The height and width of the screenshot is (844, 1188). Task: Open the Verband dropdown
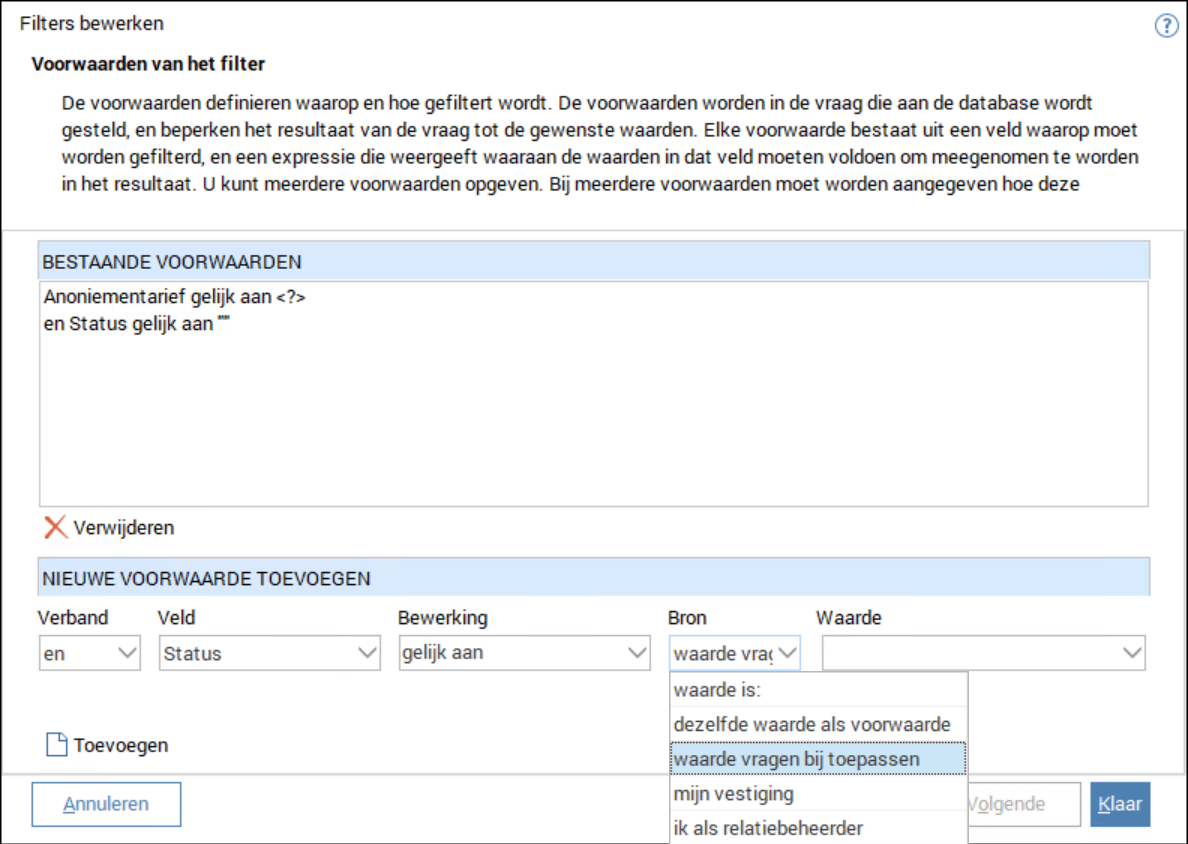128,653
